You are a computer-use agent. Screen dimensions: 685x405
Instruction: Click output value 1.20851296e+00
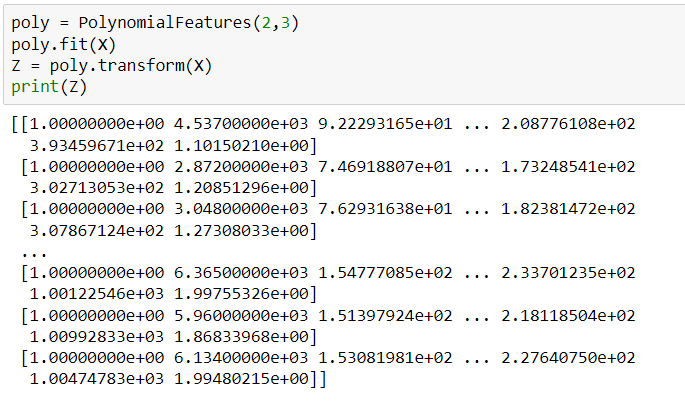(x=241, y=188)
